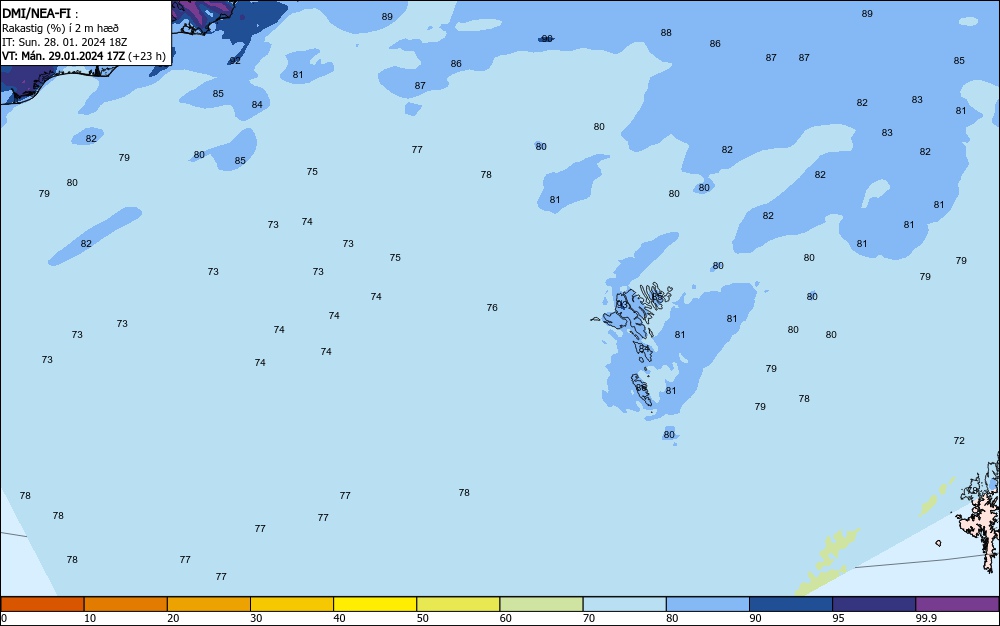The image size is (1000, 626).
Task: Click the dark blue 90–95 legend swatch
Action: point(791,604)
